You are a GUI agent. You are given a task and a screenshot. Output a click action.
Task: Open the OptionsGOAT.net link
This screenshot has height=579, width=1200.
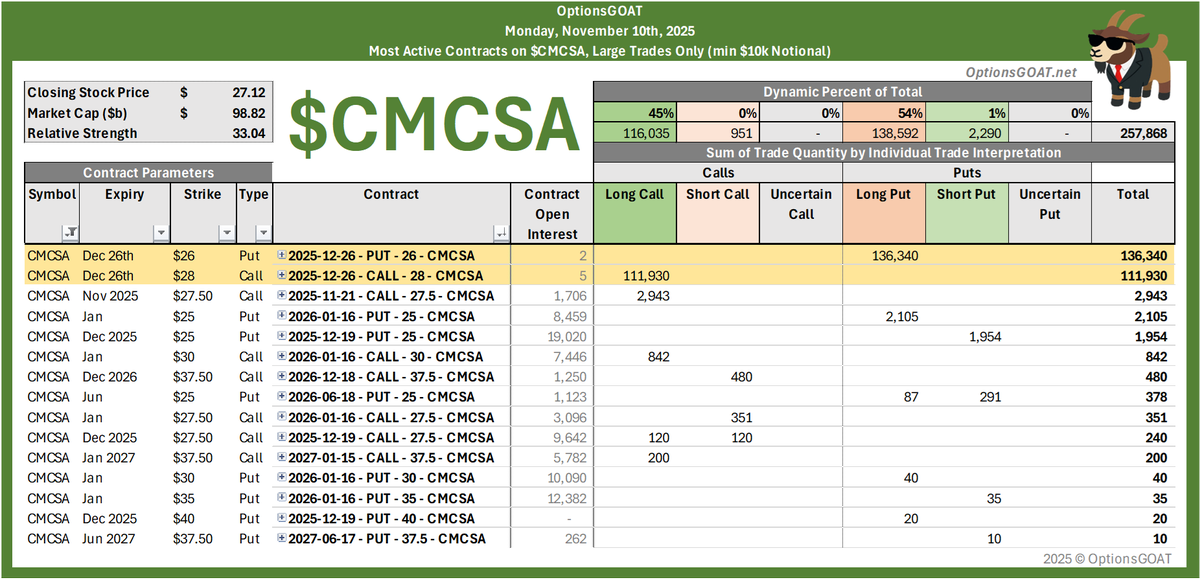[1021, 72]
